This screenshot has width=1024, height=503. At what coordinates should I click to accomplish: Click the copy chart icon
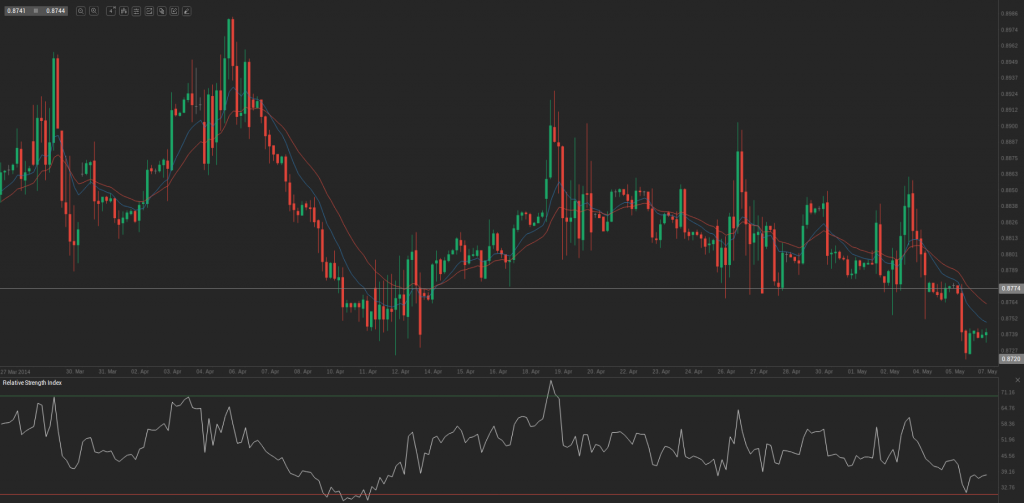[x=161, y=11]
